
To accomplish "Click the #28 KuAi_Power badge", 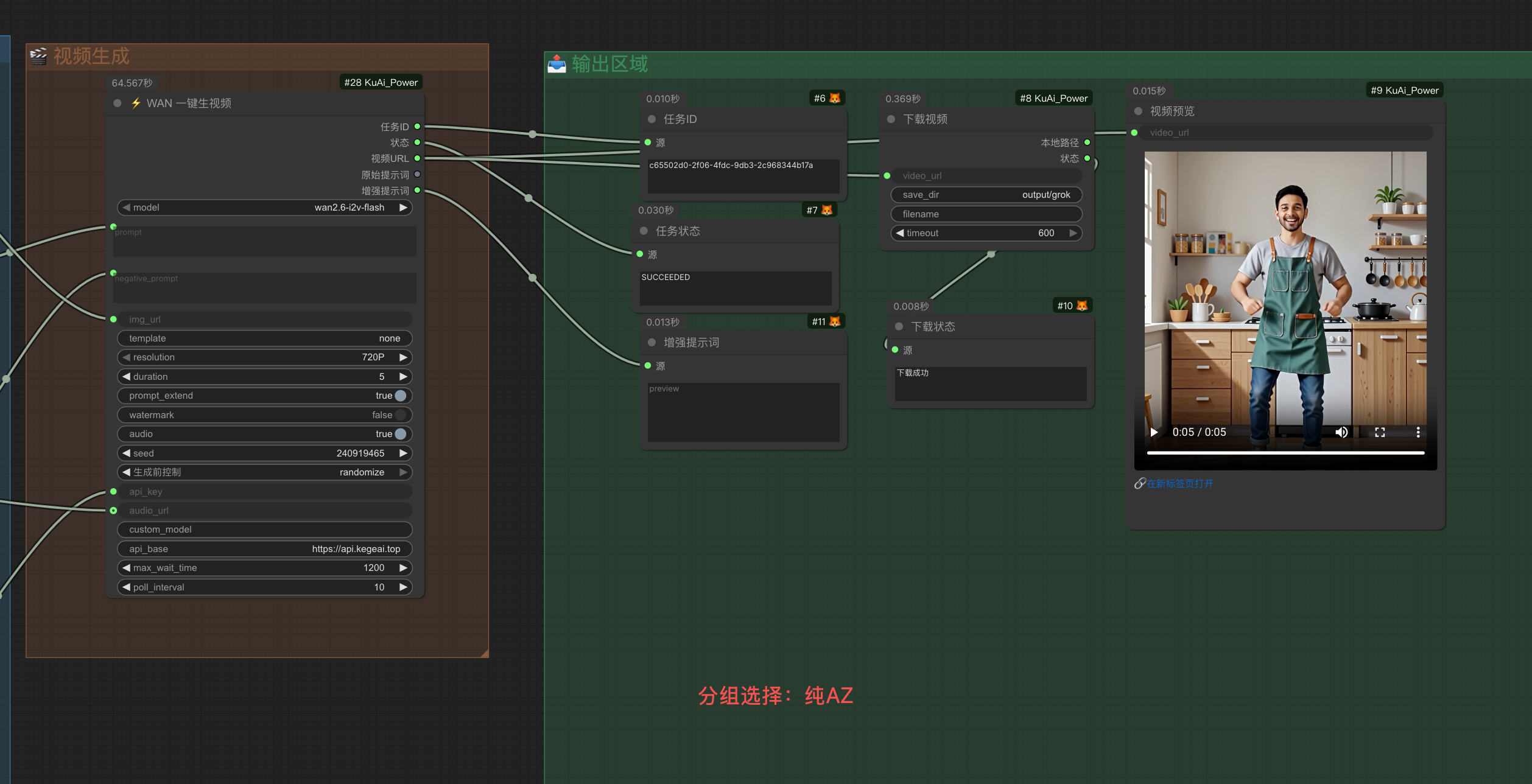I will pyautogui.click(x=381, y=82).
